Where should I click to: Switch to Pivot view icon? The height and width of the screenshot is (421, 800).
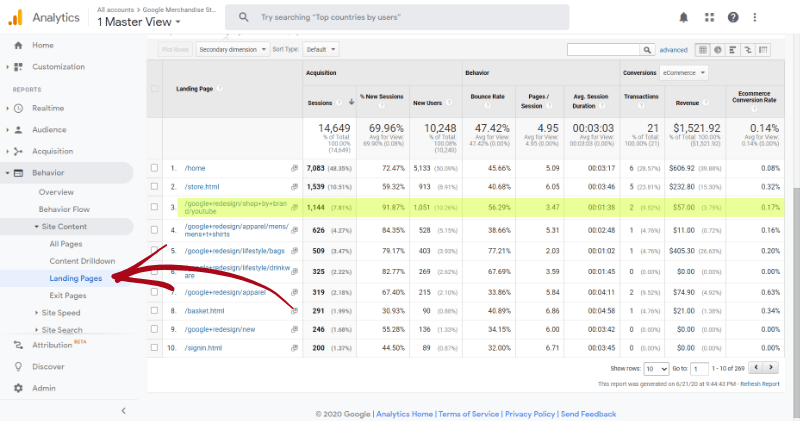[763, 49]
